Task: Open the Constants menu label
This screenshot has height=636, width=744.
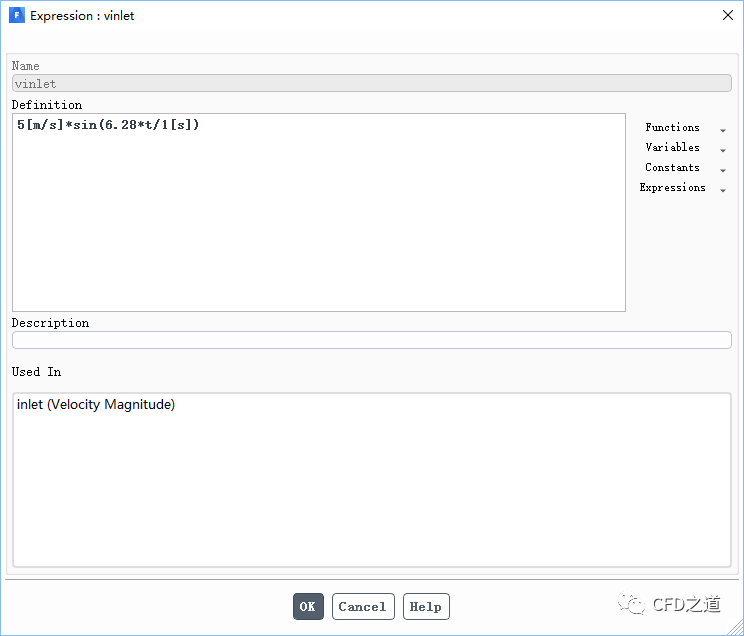Action: (672, 168)
